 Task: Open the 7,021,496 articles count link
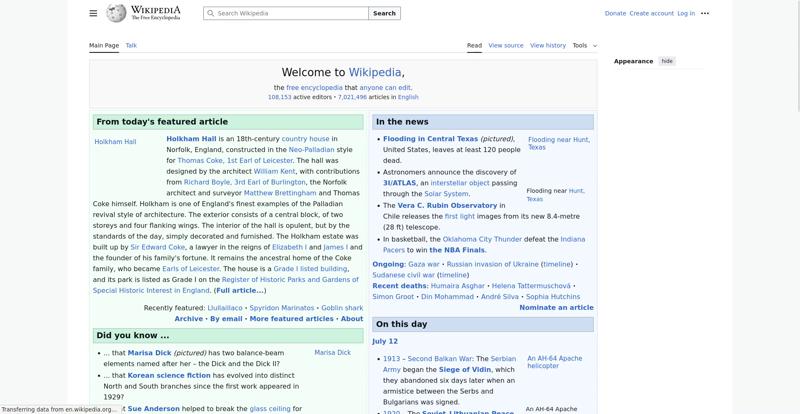click(x=352, y=97)
